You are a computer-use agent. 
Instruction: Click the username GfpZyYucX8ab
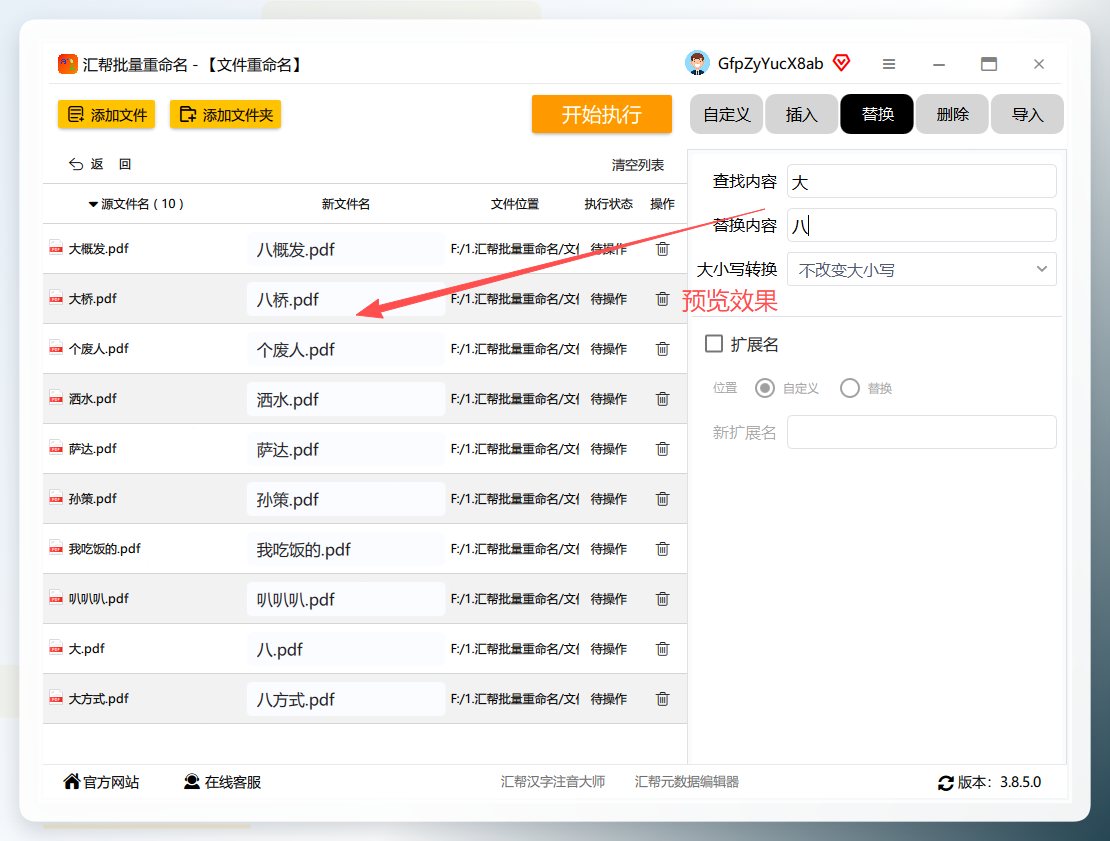click(770, 64)
